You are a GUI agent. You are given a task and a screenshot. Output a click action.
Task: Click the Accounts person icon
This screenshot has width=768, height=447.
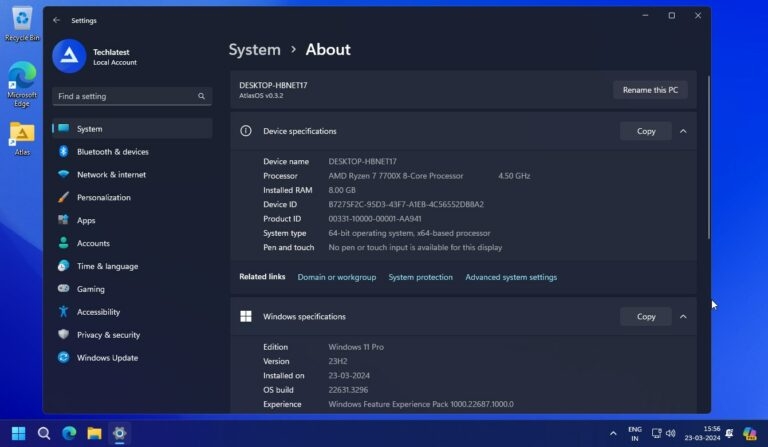click(63, 243)
